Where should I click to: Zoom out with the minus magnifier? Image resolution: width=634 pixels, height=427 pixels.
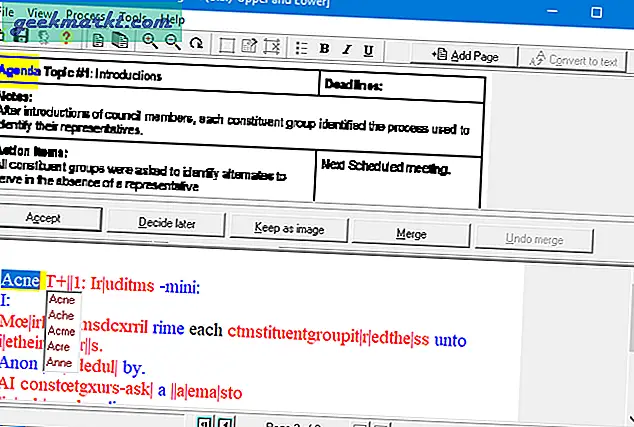pos(173,41)
